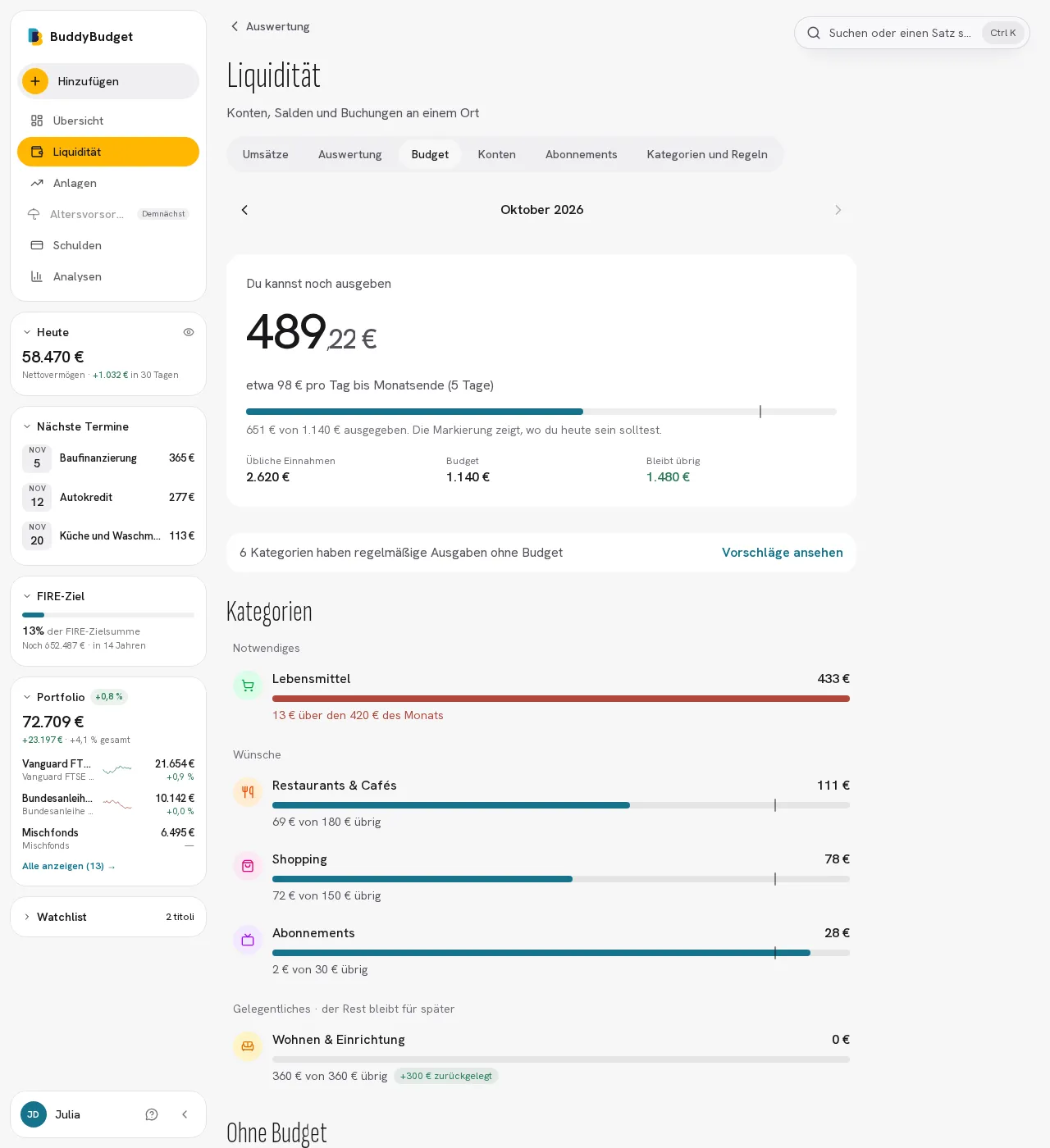The height and width of the screenshot is (1148, 1050).
Task: Click the yellow plus Hinzufügen icon
Action: point(35,81)
